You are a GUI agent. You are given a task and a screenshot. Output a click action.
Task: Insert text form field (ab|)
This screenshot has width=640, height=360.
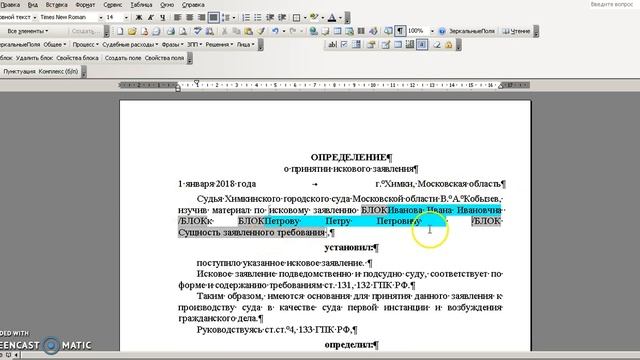[332, 44]
